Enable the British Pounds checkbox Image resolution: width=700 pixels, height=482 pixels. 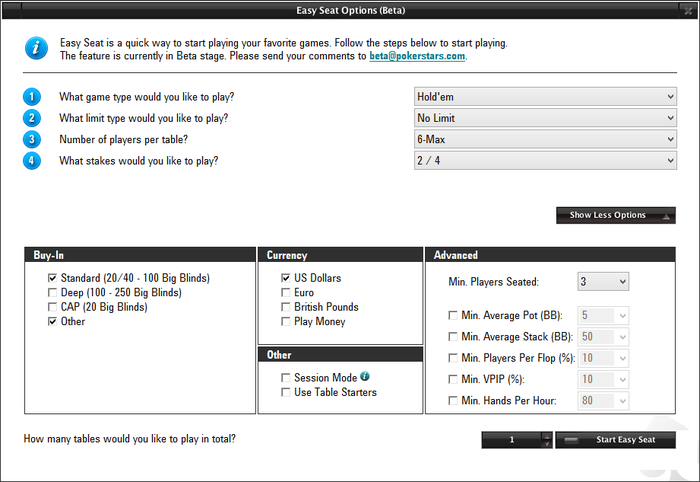(286, 307)
